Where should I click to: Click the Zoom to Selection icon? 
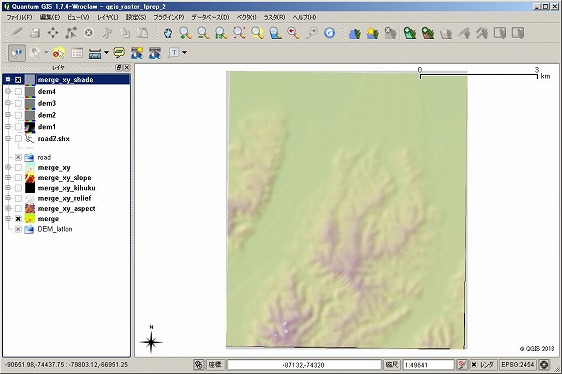(257, 33)
